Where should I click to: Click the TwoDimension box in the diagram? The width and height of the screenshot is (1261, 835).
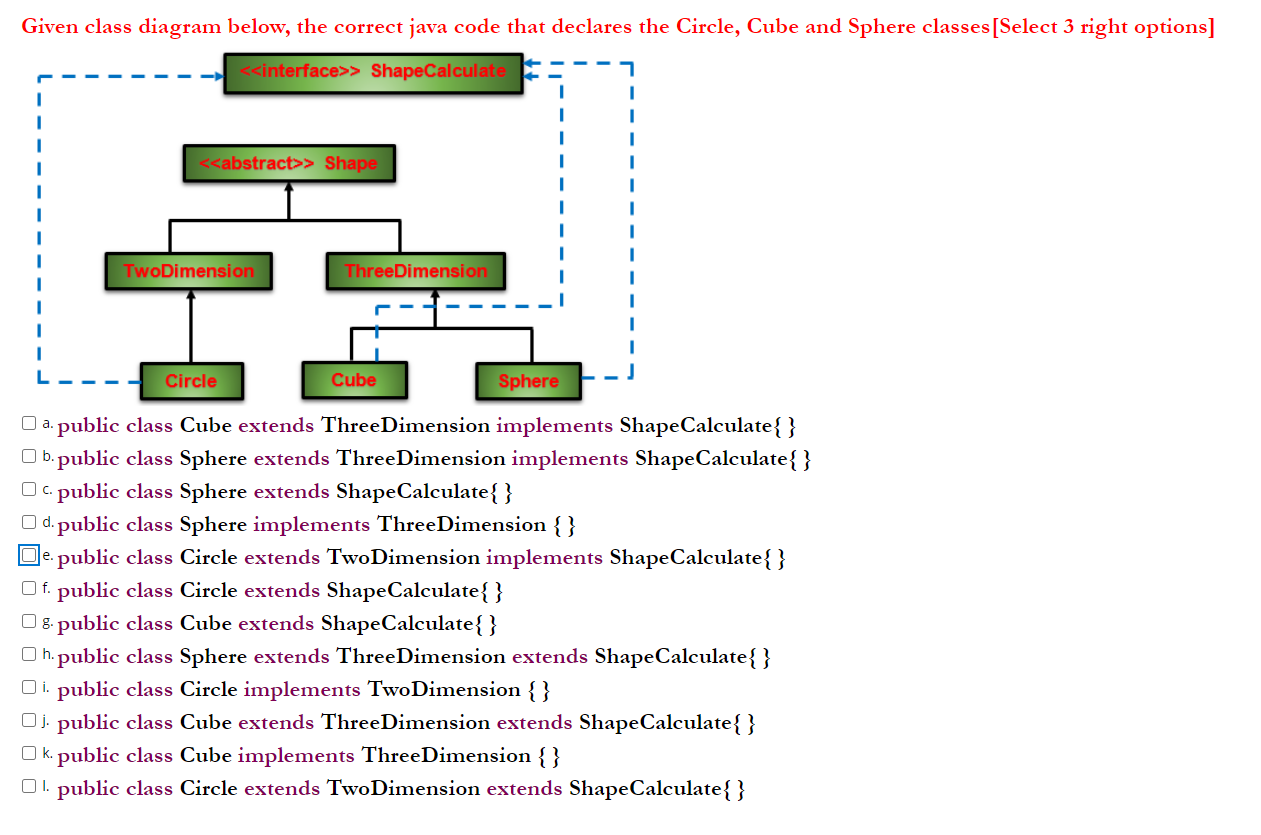point(188,270)
